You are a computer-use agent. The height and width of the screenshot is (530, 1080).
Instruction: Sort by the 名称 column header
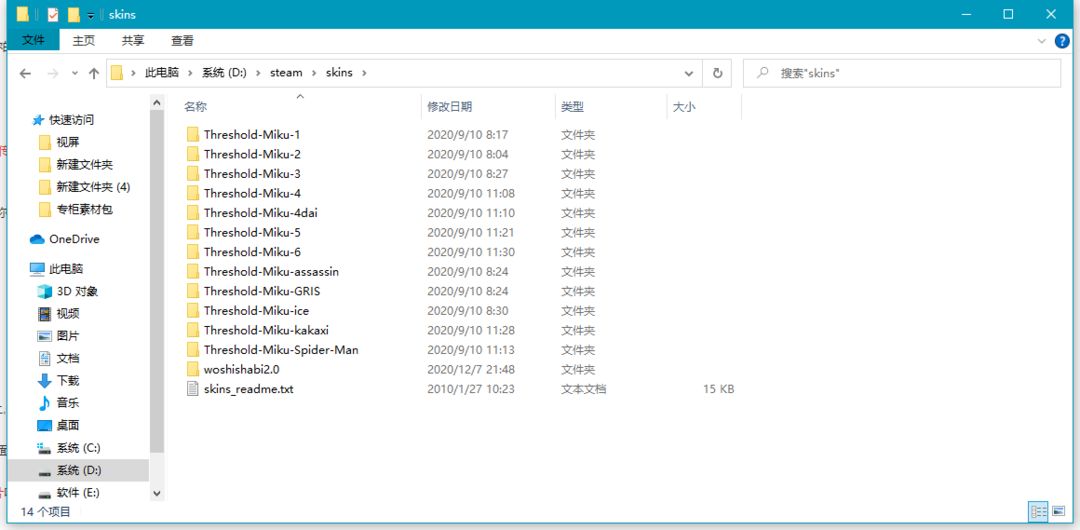coord(196,107)
